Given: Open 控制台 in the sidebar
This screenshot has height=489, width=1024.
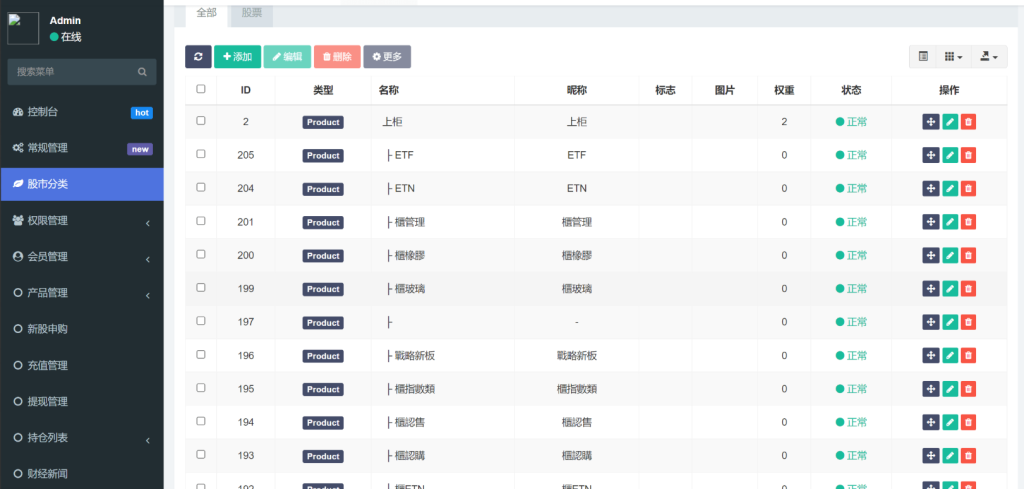Looking at the screenshot, I should pos(82,112).
